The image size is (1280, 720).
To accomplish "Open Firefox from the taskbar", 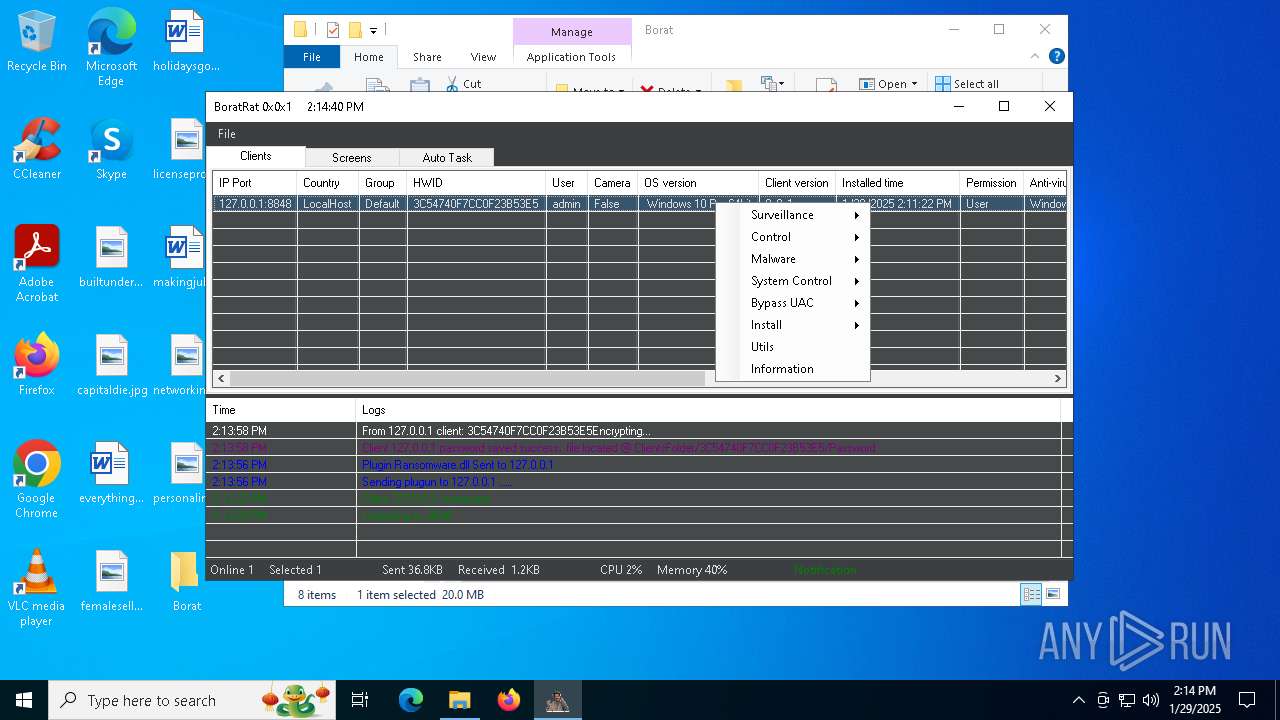I will [x=508, y=700].
